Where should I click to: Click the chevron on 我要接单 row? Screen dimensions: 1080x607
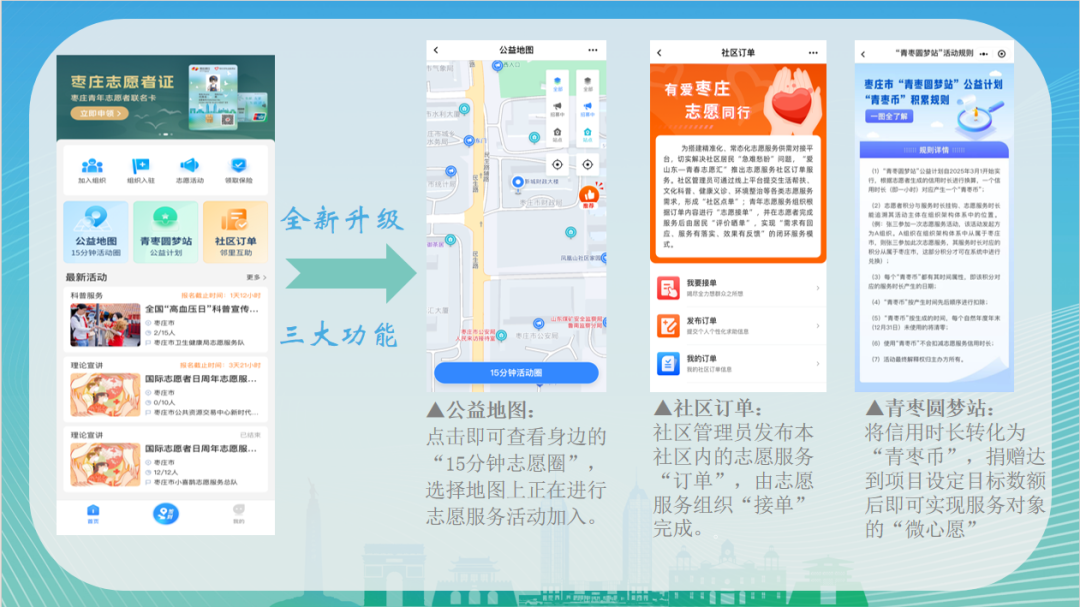(818, 288)
